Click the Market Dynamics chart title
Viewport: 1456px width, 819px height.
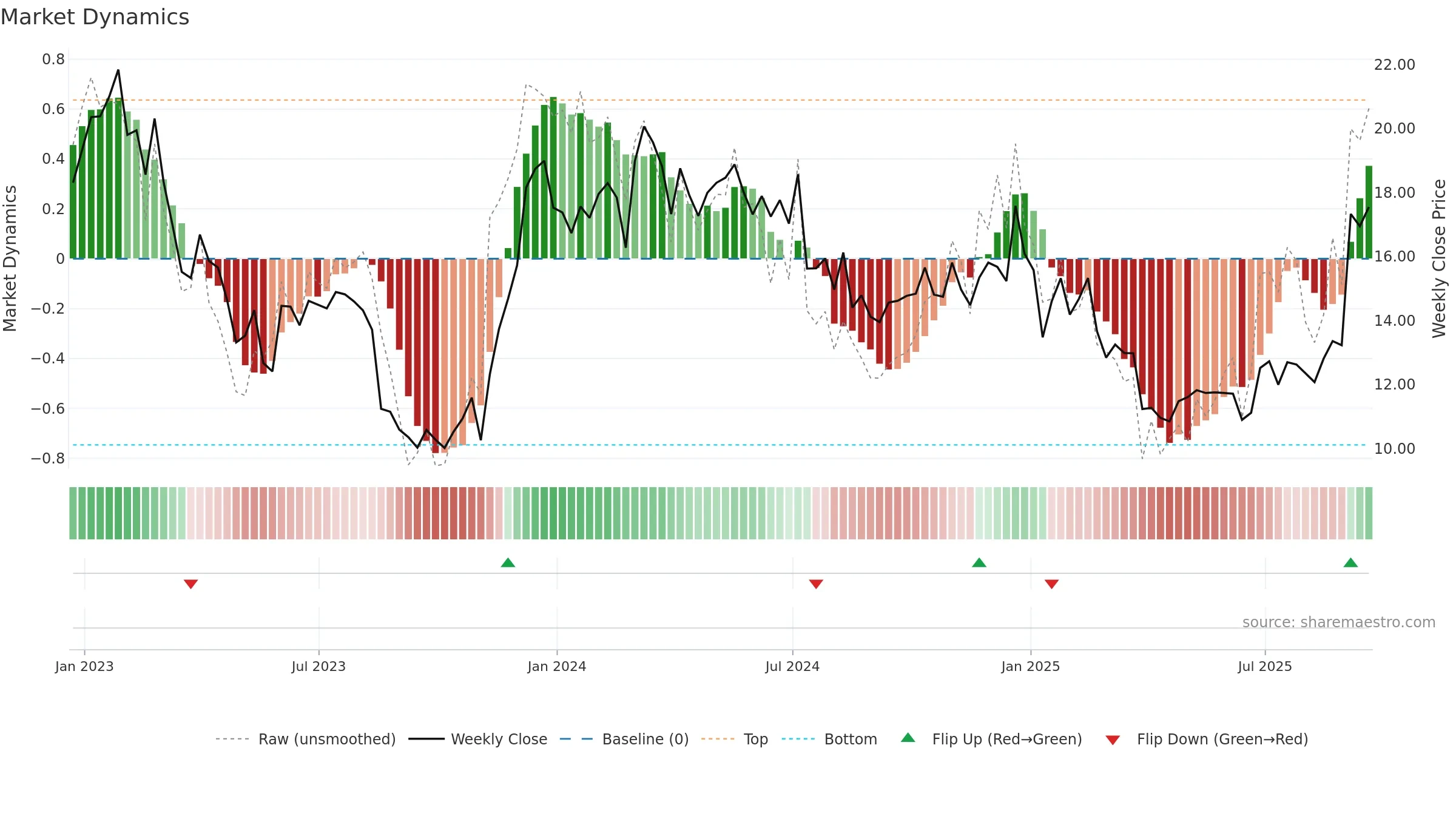point(95,17)
